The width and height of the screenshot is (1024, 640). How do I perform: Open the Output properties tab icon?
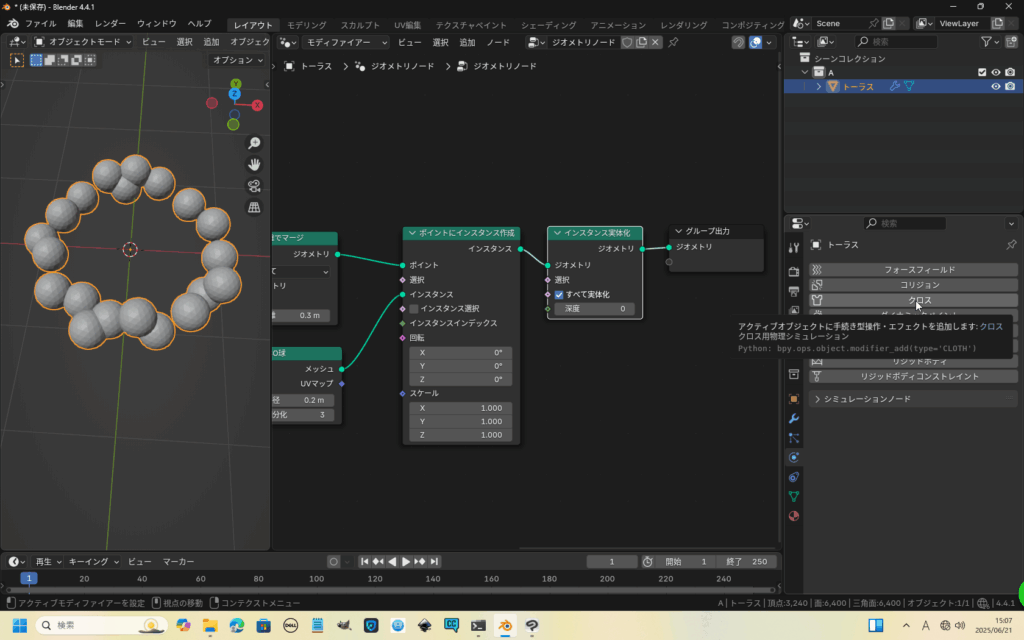point(793,291)
